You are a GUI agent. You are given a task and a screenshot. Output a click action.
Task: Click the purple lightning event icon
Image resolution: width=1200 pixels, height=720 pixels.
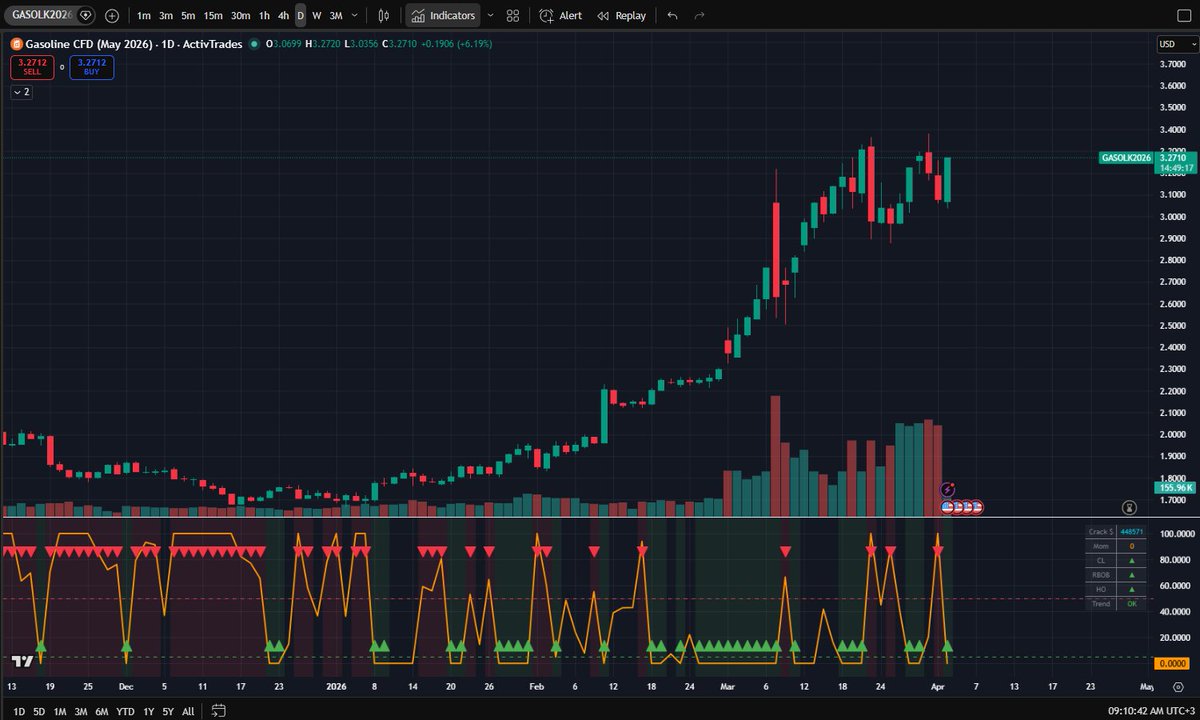tap(949, 489)
